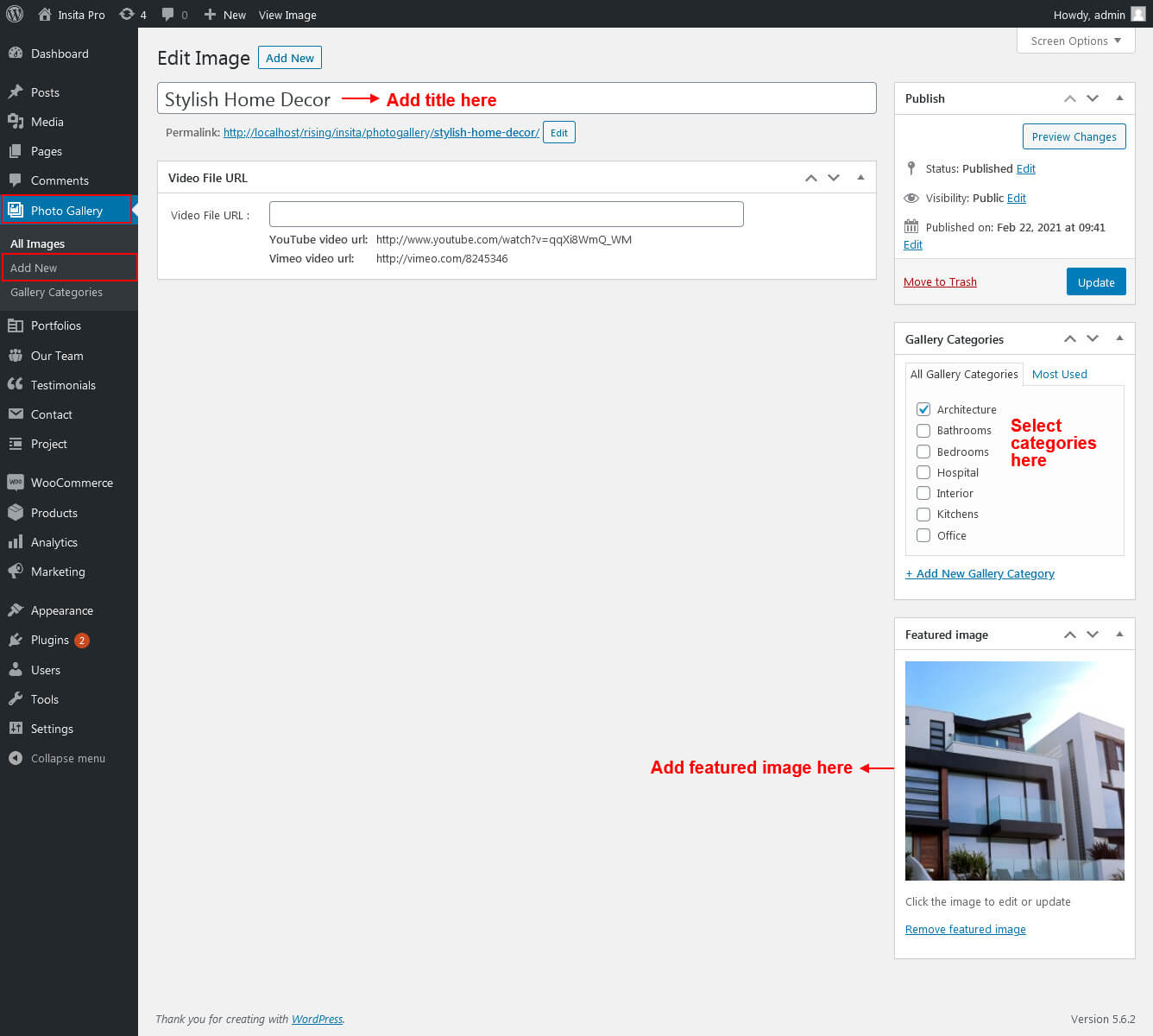Switch to the Most Used tab
1153x1036 pixels.
1059,374
